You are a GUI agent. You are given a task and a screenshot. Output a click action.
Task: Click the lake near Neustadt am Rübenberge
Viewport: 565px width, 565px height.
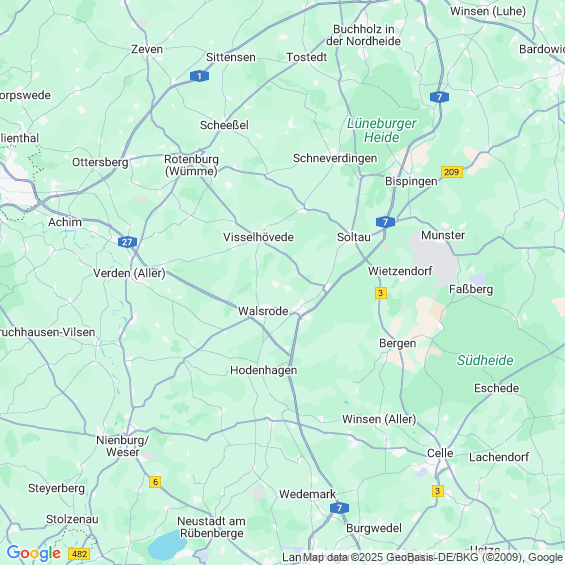(x=167, y=546)
